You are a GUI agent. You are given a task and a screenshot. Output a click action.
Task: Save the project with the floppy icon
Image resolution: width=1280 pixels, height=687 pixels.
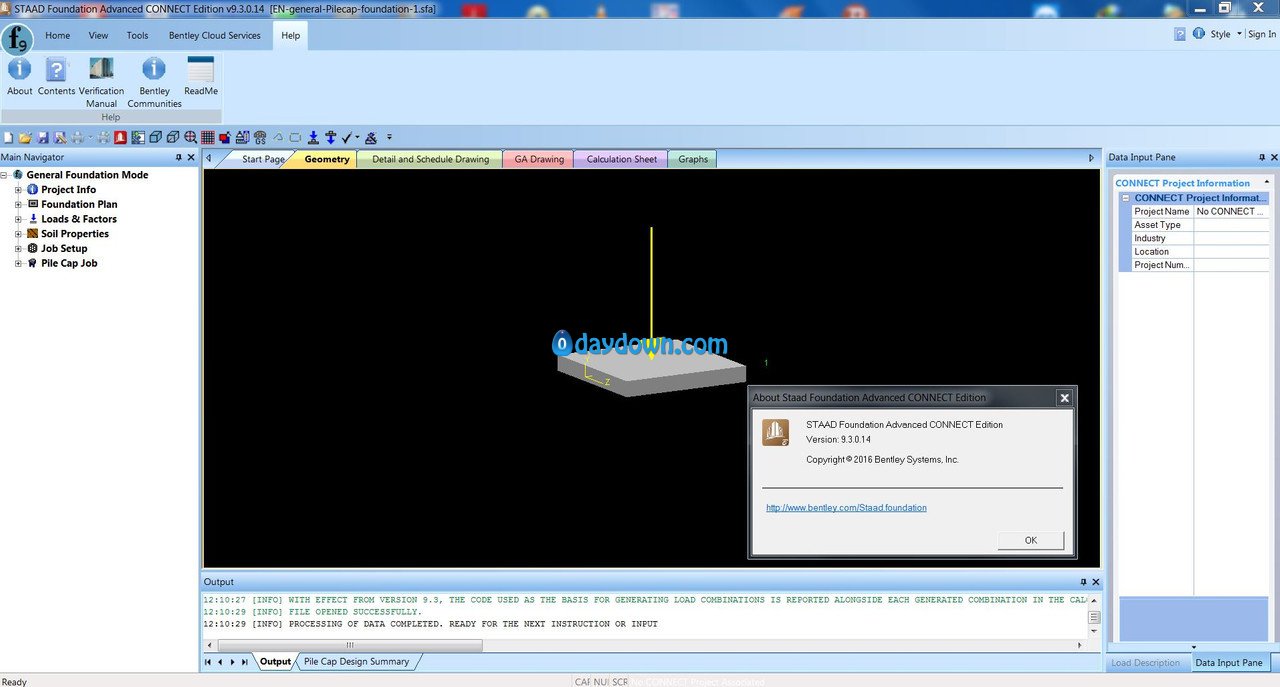coord(43,138)
